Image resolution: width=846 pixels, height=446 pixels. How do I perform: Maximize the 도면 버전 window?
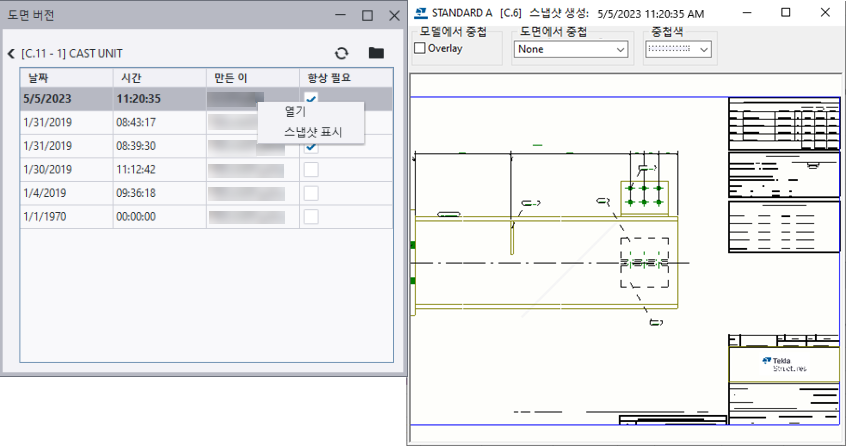point(367,16)
